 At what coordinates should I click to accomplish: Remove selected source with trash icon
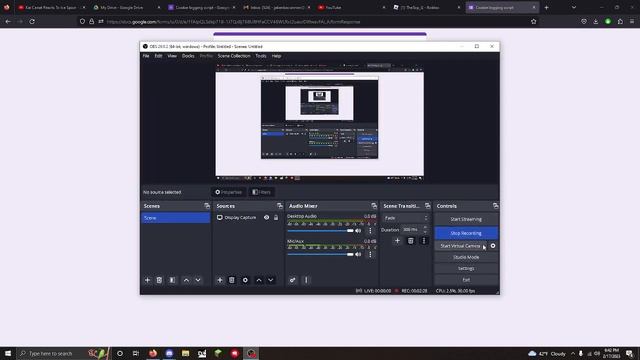tap(231, 280)
